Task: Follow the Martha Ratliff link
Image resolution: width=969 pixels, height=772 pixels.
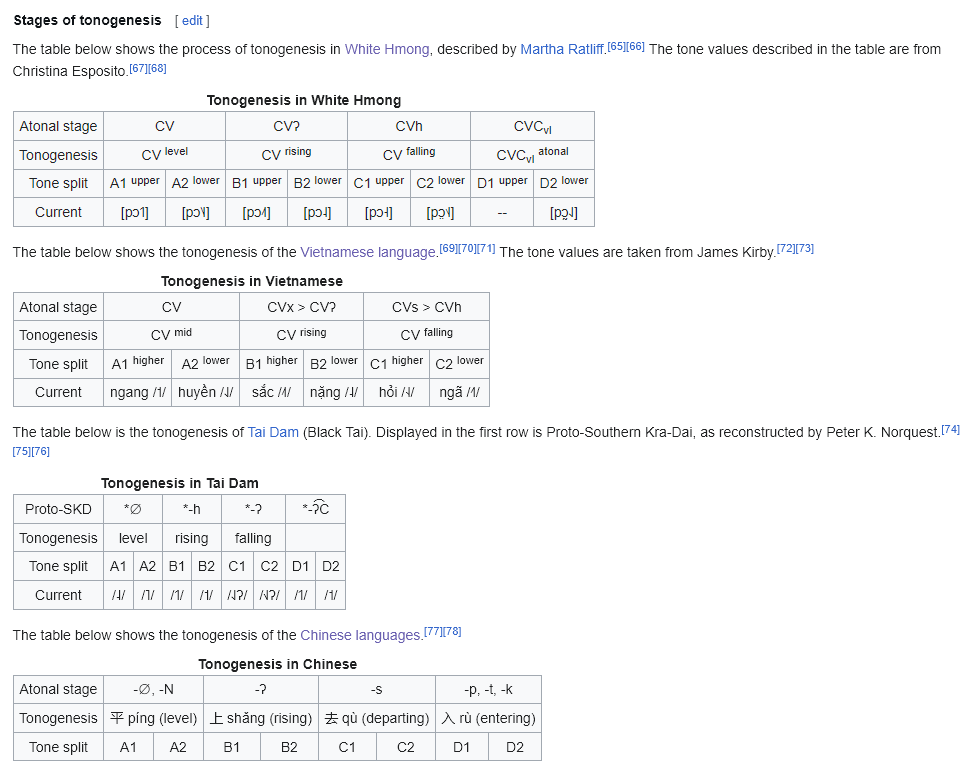Action: coord(562,49)
